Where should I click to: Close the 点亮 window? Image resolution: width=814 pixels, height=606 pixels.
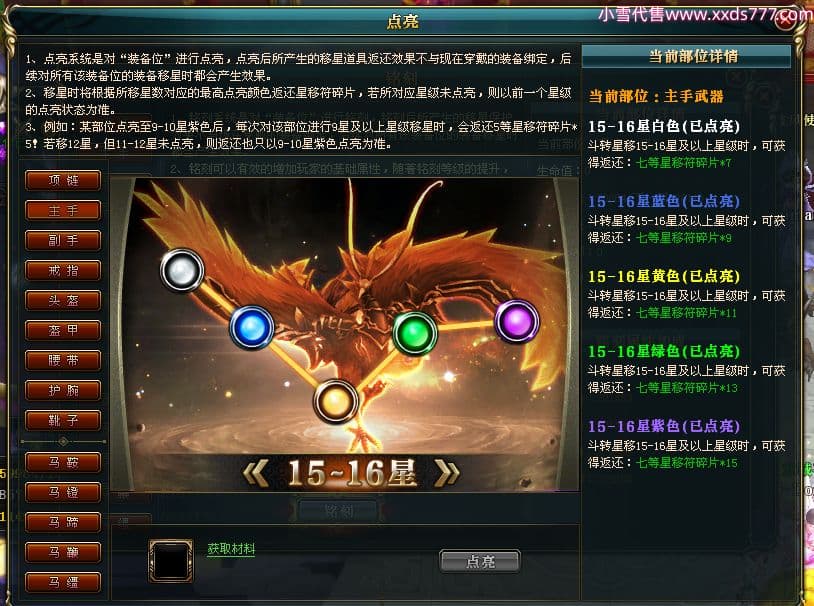(785, 20)
